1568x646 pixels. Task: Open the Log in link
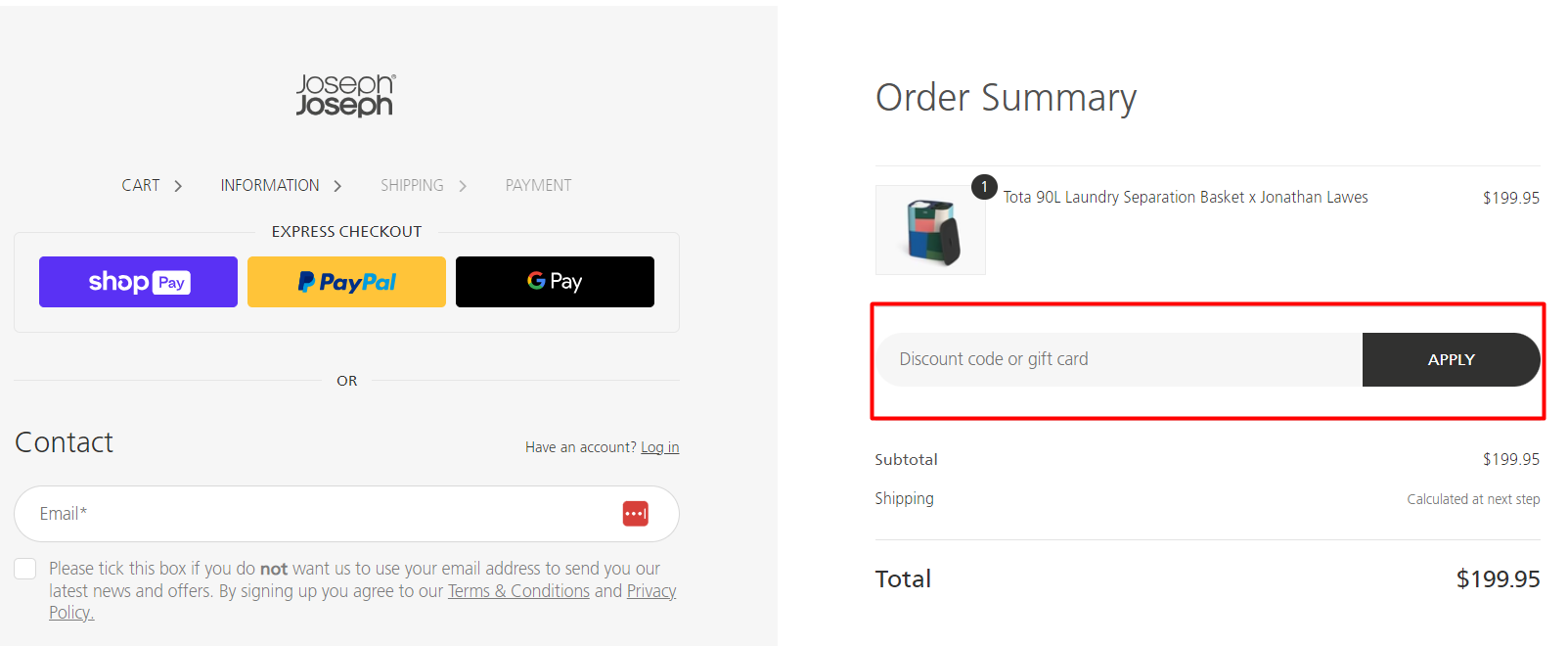(659, 446)
